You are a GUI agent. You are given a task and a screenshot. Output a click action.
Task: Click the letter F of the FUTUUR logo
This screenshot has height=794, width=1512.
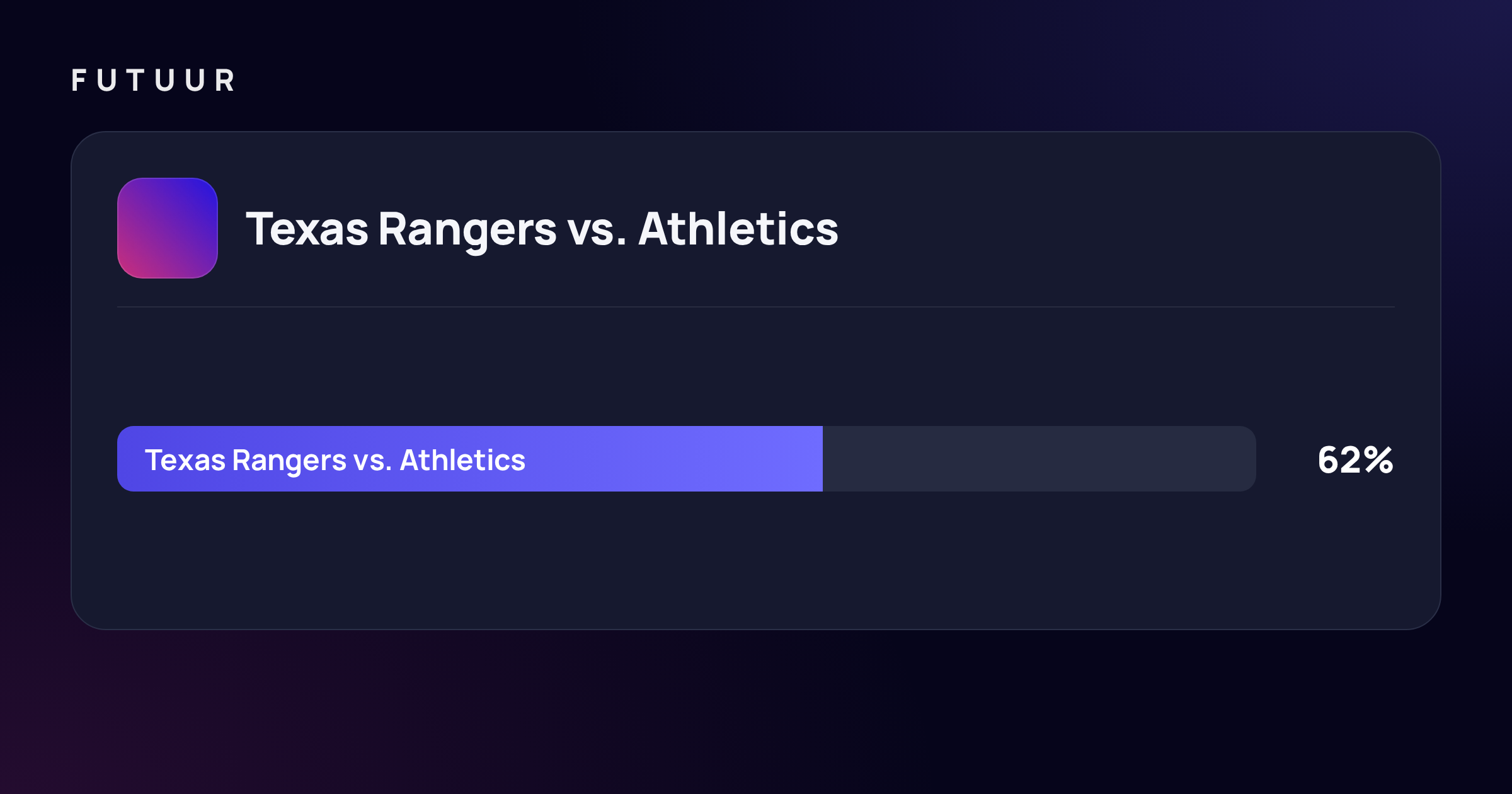[79, 81]
